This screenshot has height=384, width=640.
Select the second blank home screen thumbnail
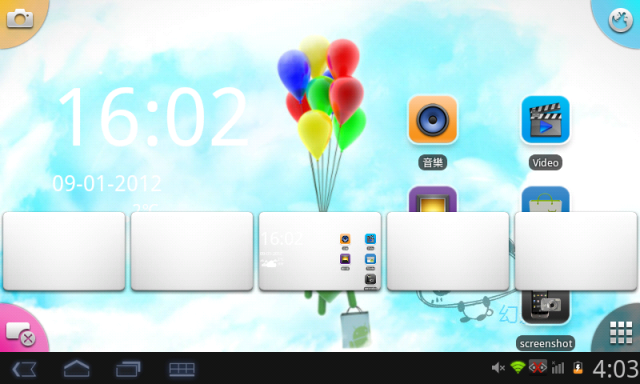click(192, 251)
